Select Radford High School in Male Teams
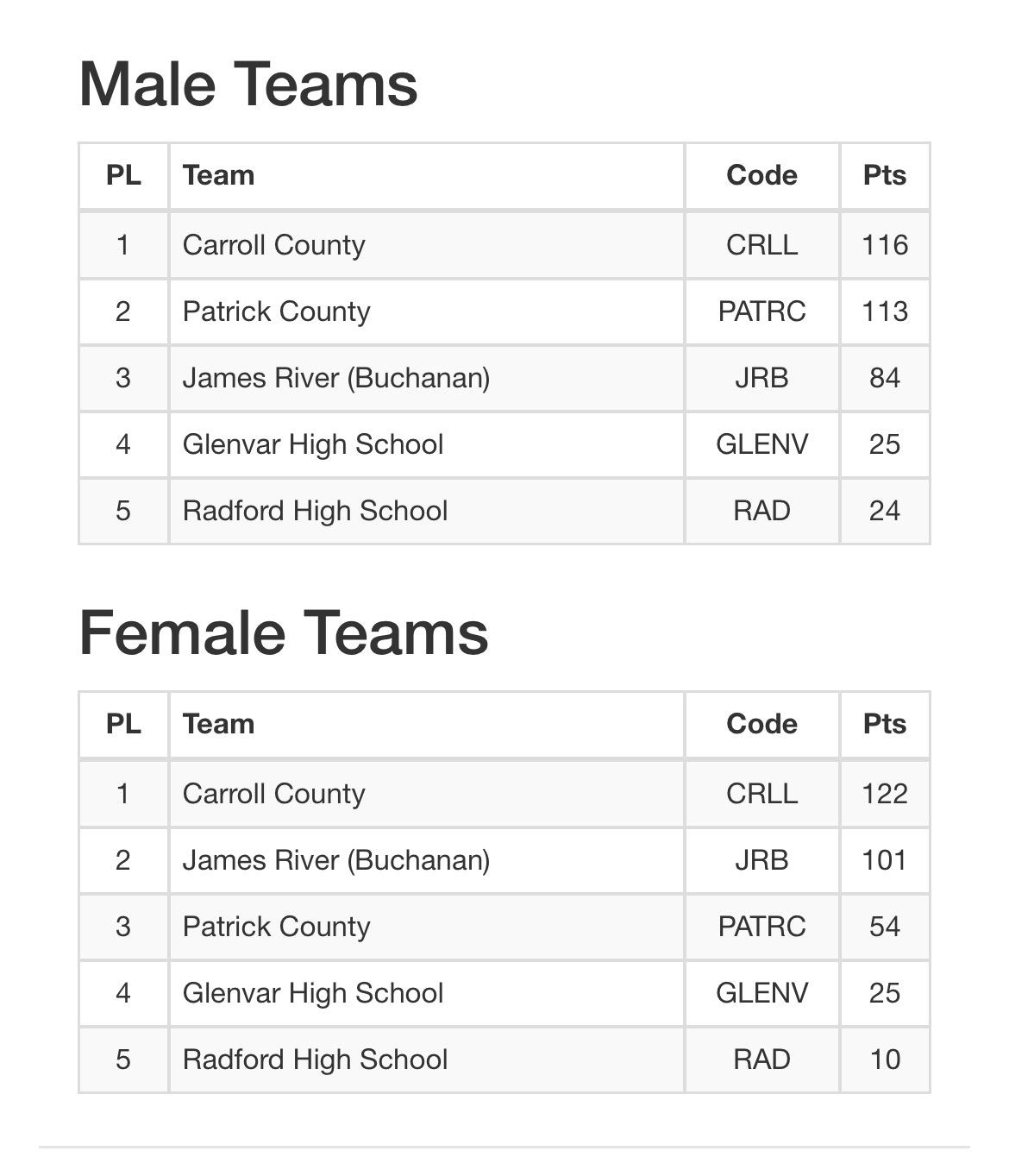 point(315,511)
